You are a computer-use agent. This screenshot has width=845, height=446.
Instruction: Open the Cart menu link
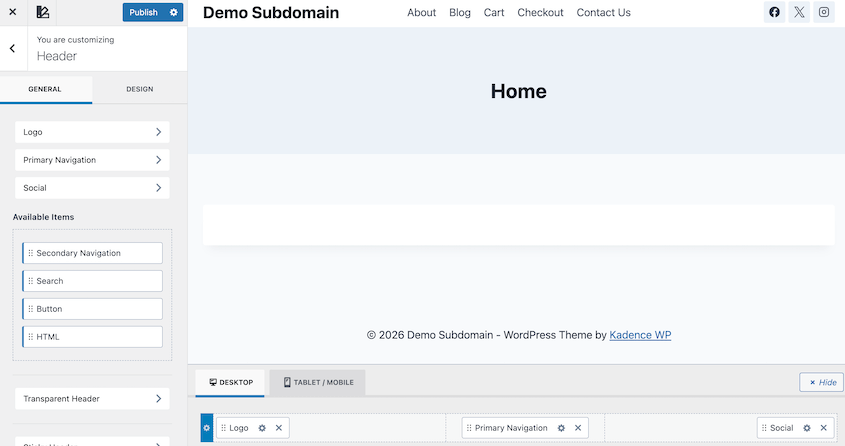[x=494, y=12]
